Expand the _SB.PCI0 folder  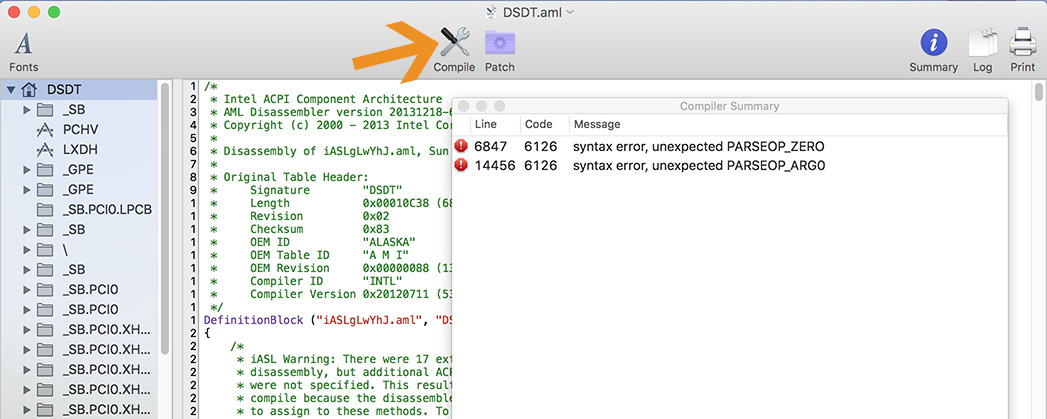pyautogui.click(x=27, y=289)
